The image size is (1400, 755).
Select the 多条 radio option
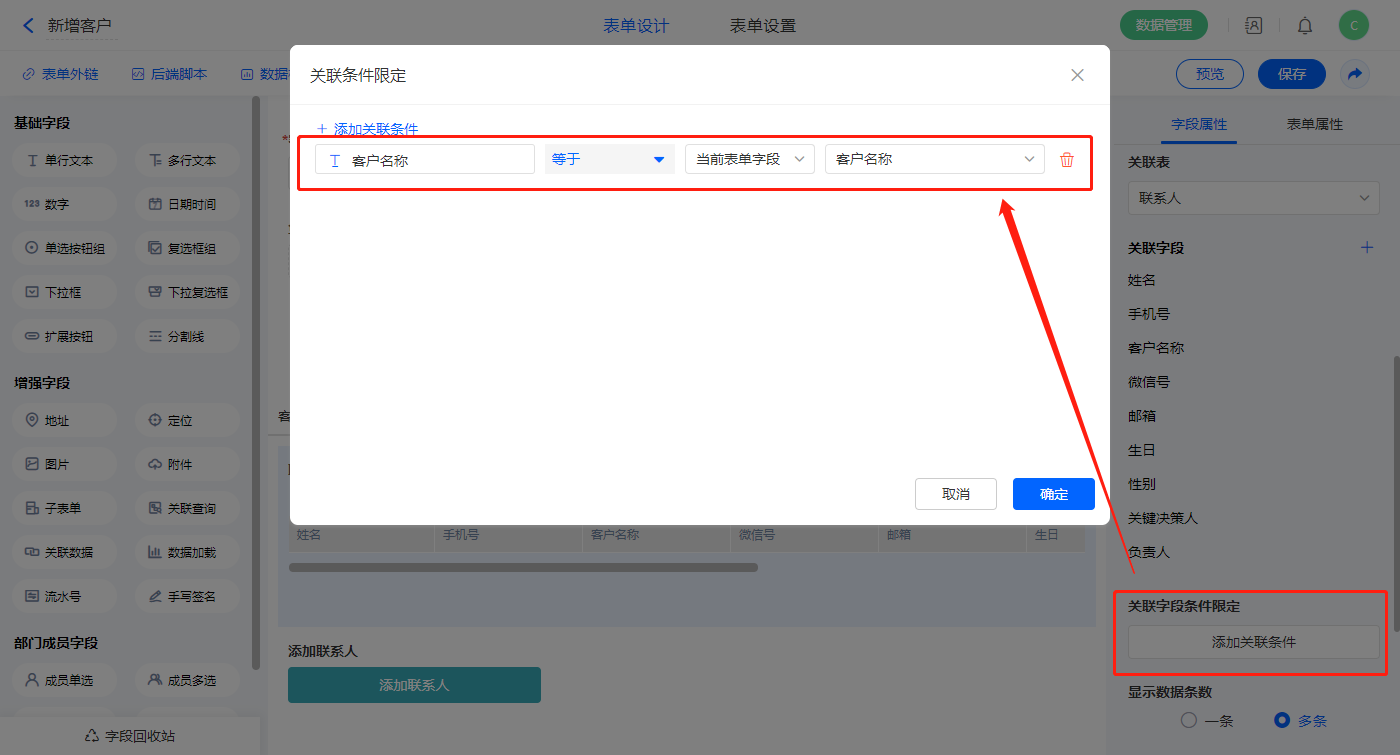point(1282,720)
